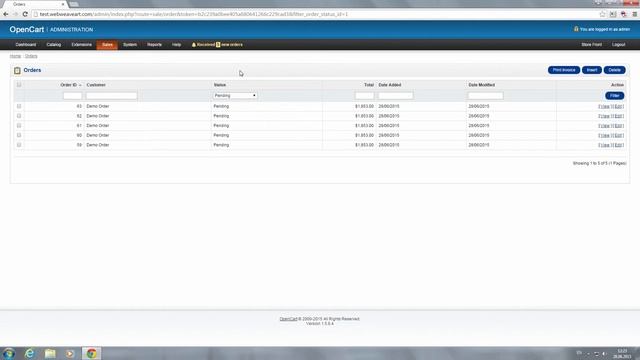Check the box for order 59
640x360 pixels.
[19, 145]
